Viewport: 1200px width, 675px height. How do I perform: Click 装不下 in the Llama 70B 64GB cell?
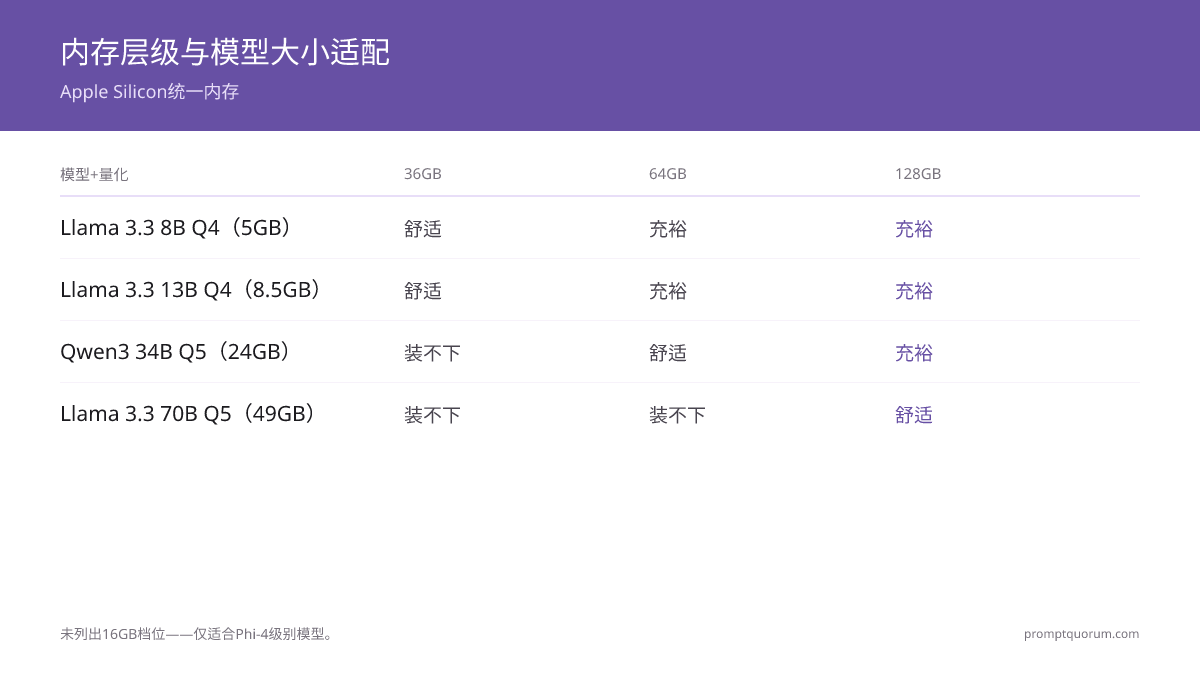(677, 415)
